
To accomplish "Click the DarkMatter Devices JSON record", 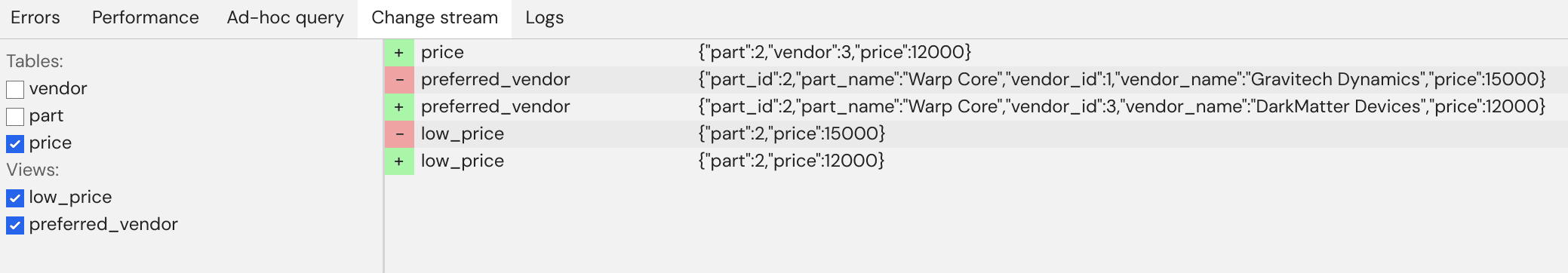I will click(1122, 106).
